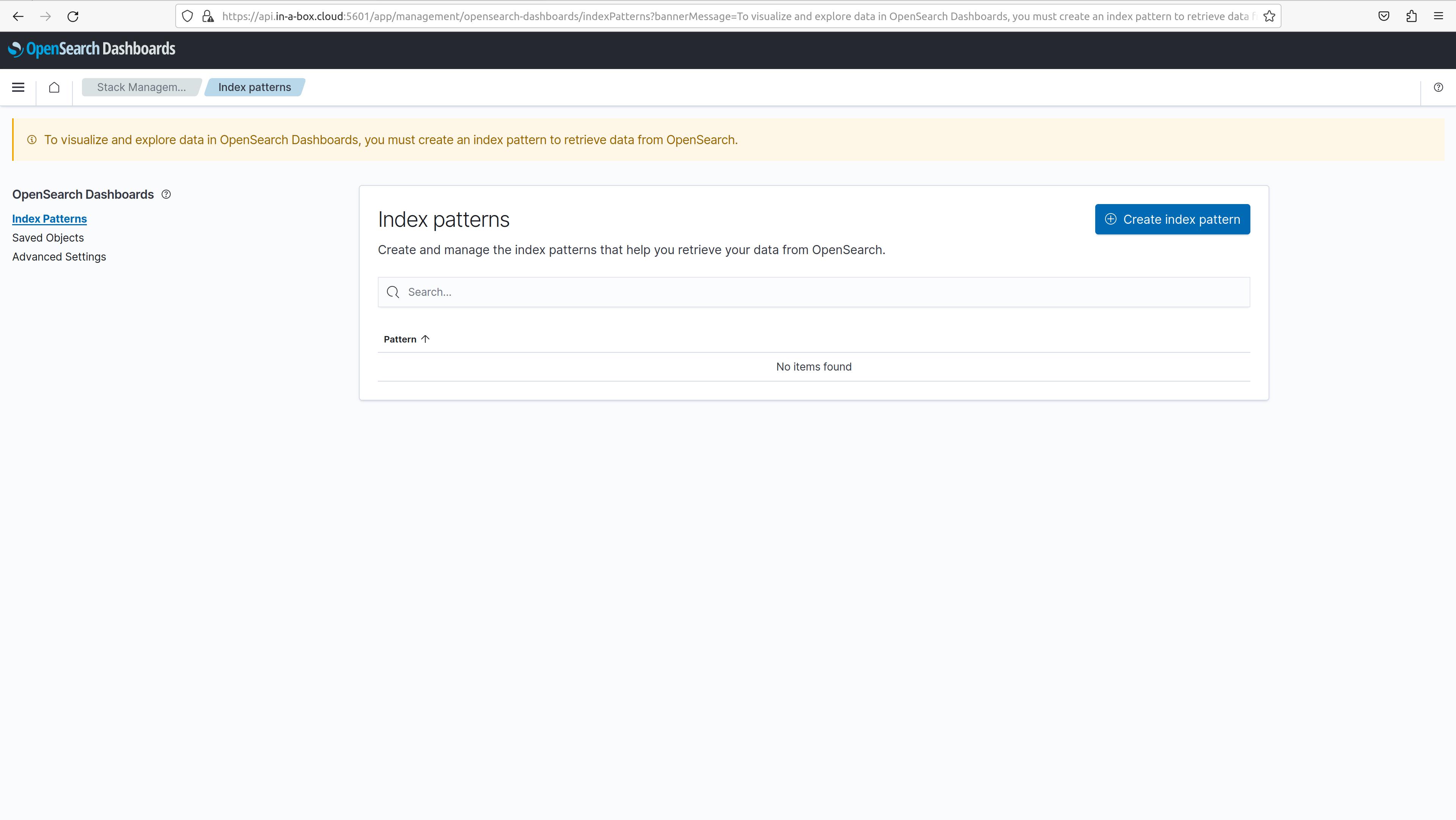Click the OpenSearch Dashboards logo
The width and height of the screenshot is (1456, 820).
point(92,49)
